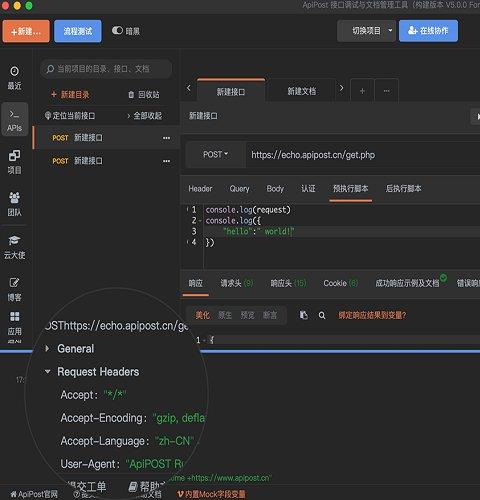Screen dimensions: 480x500
Task: Switch to the Header tab
Action: [200, 189]
